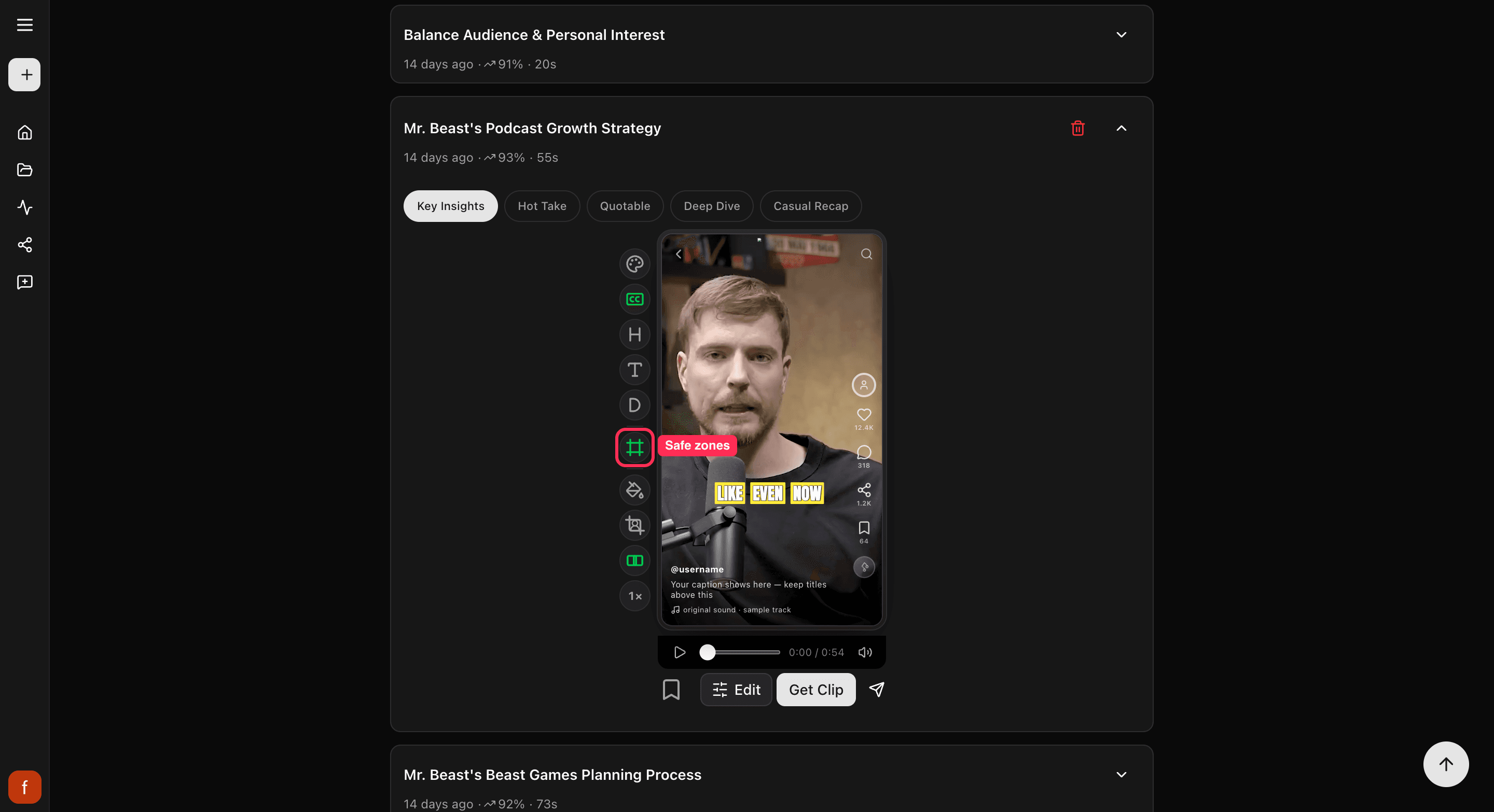Click the 0:00 / 0:54 time display
1494x812 pixels.
point(816,653)
